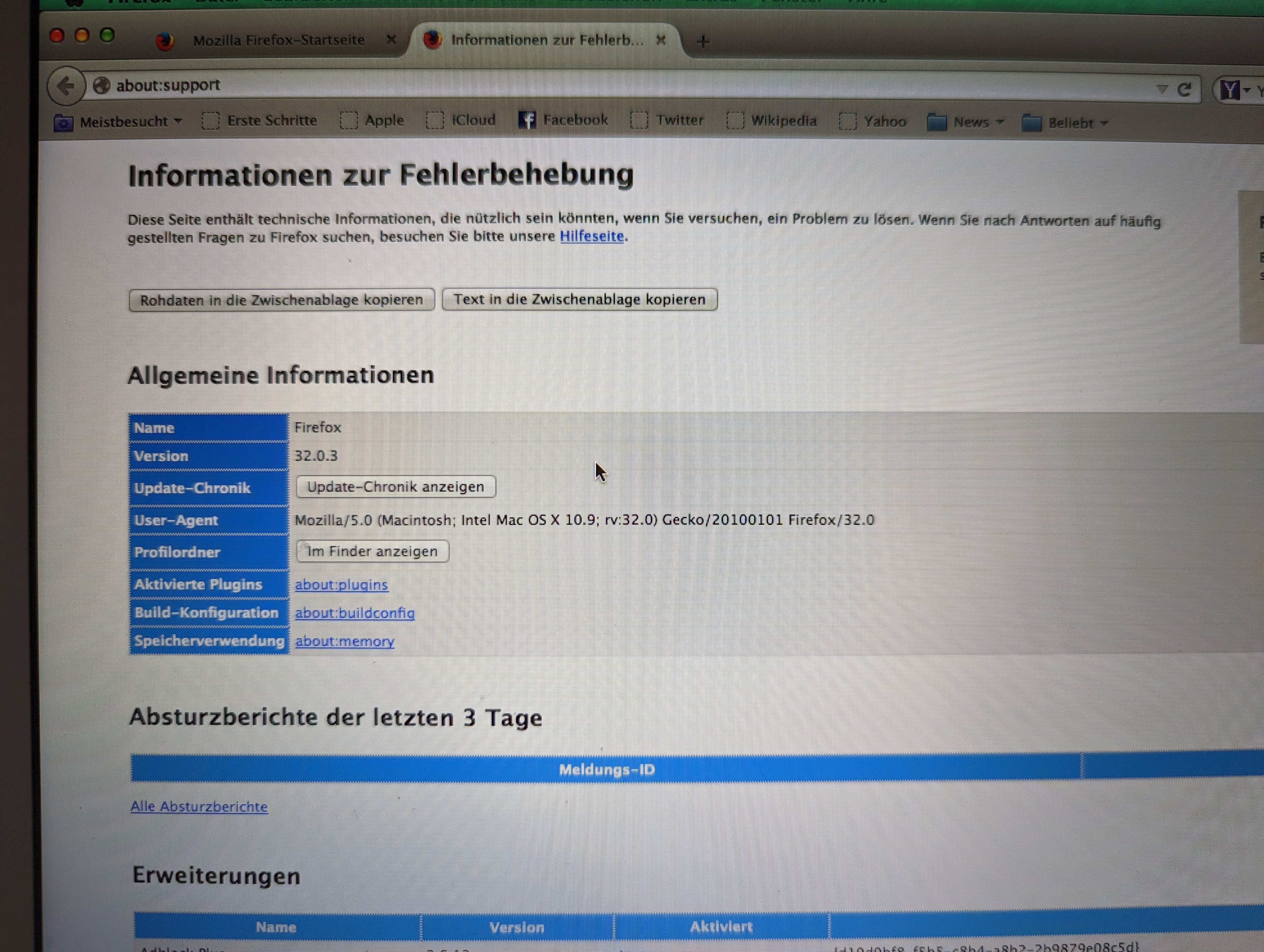
Task: Click the back navigation arrow button
Action: tap(66, 86)
